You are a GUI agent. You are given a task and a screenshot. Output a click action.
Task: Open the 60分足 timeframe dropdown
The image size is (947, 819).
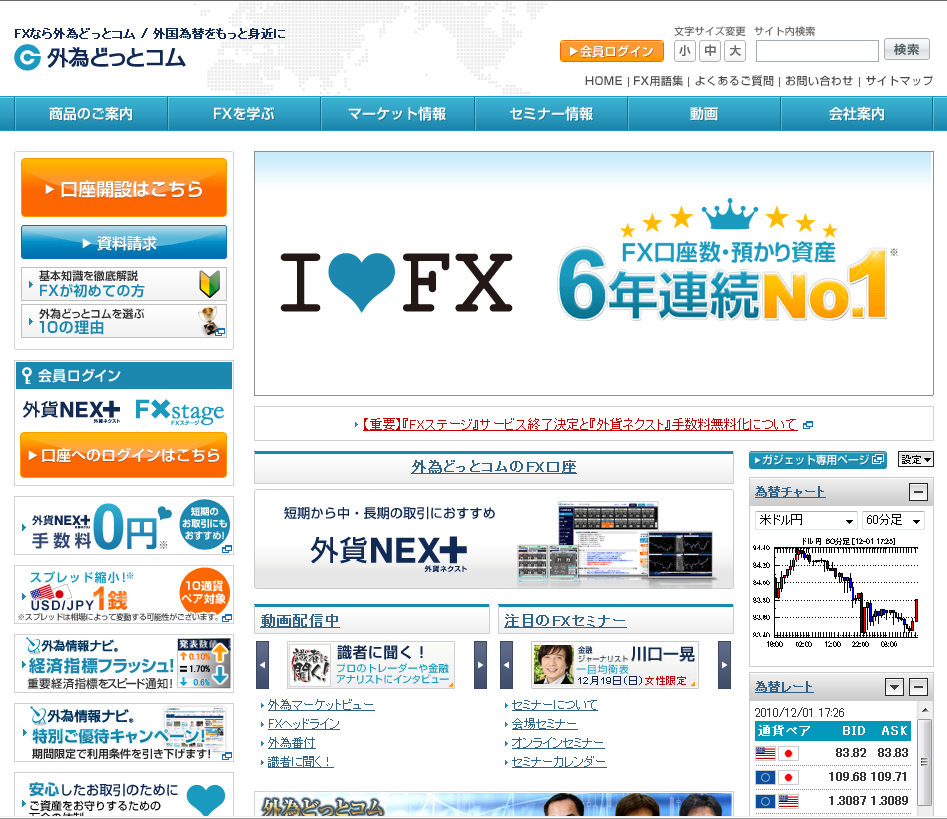click(893, 520)
